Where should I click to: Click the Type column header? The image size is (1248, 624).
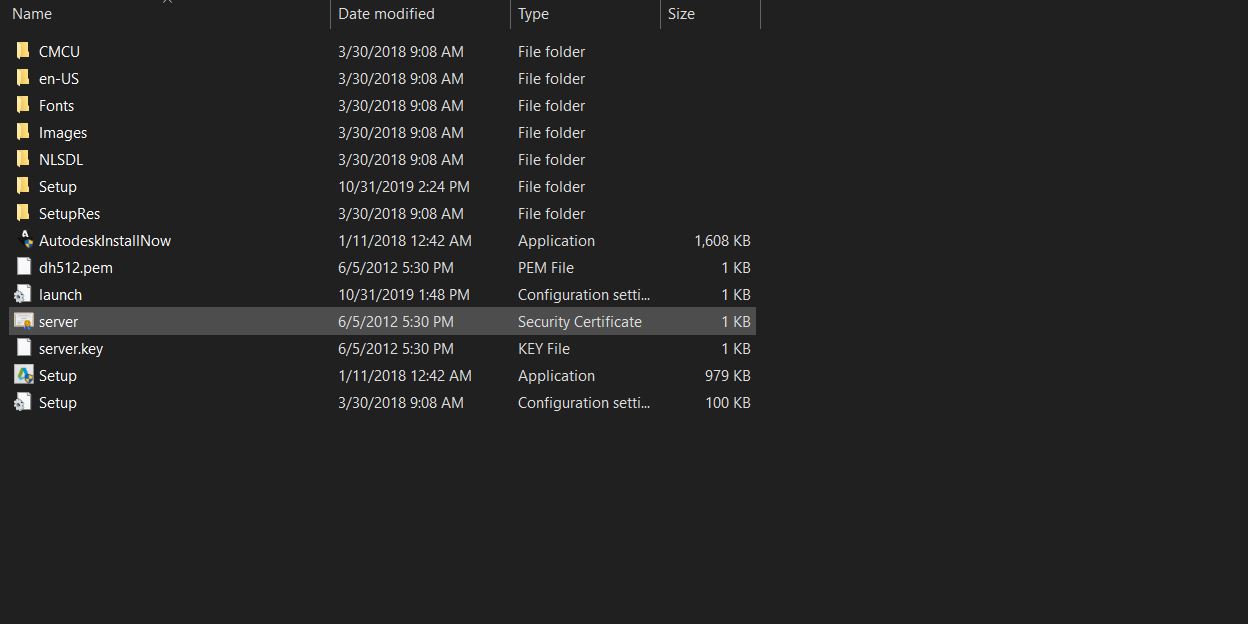(532, 13)
